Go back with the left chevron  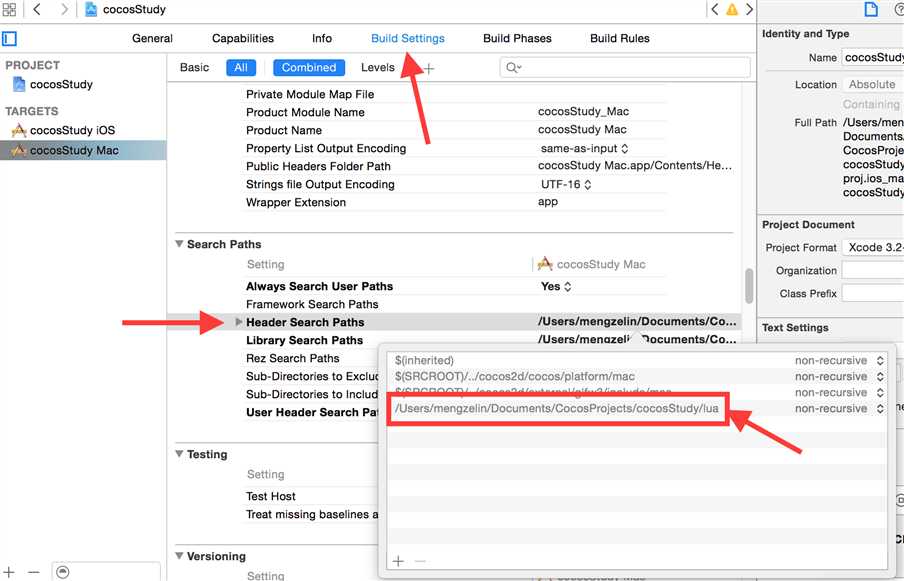click(x=37, y=9)
